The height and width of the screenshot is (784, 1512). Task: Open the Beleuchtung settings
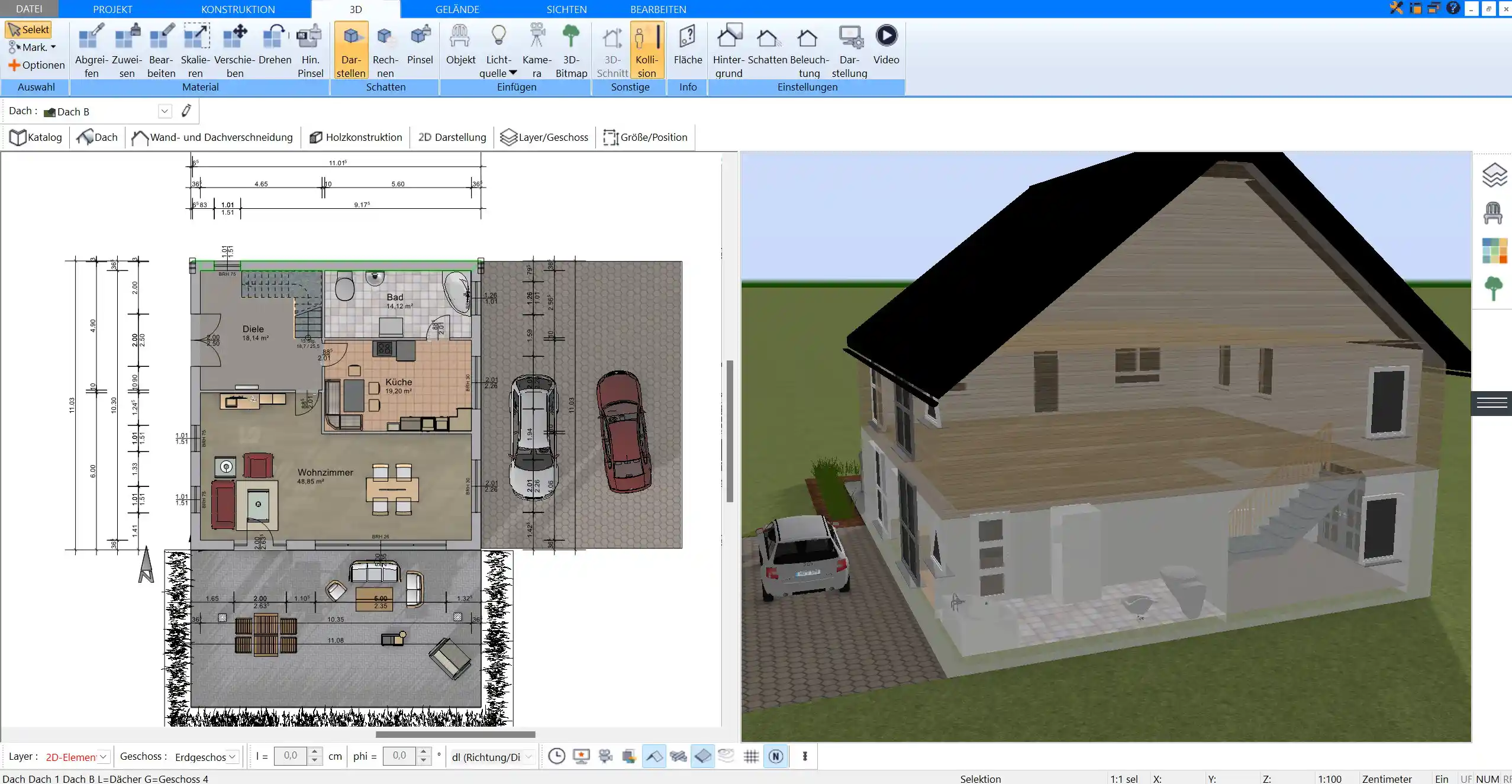pos(809,50)
